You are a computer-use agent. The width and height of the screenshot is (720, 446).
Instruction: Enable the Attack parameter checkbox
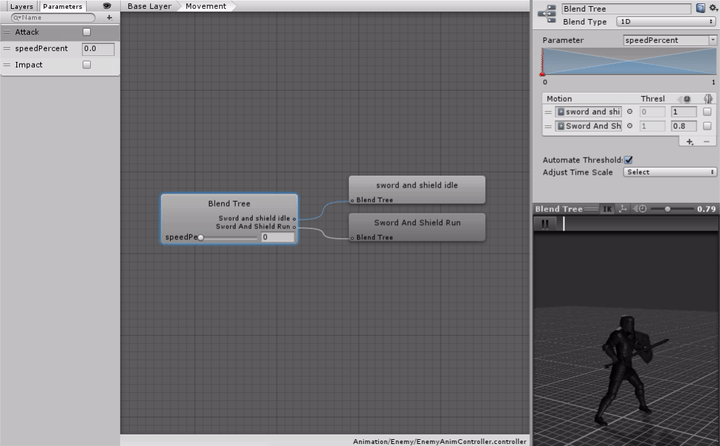tap(86, 32)
